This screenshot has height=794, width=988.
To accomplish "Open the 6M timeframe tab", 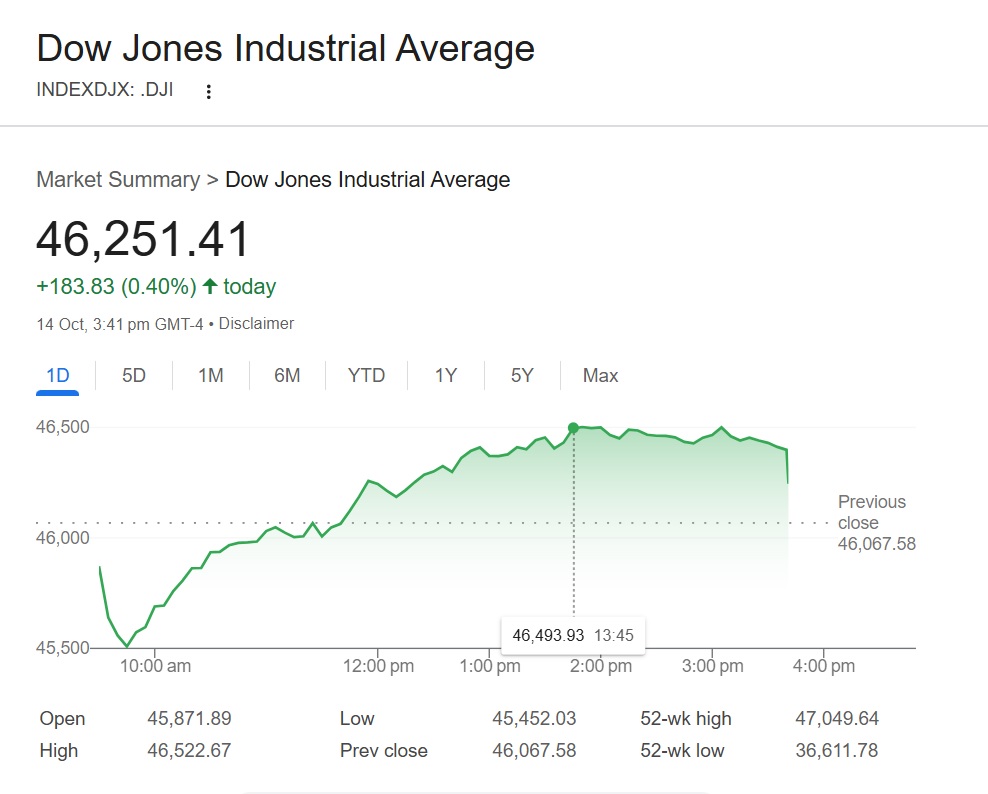I will pyautogui.click(x=288, y=375).
